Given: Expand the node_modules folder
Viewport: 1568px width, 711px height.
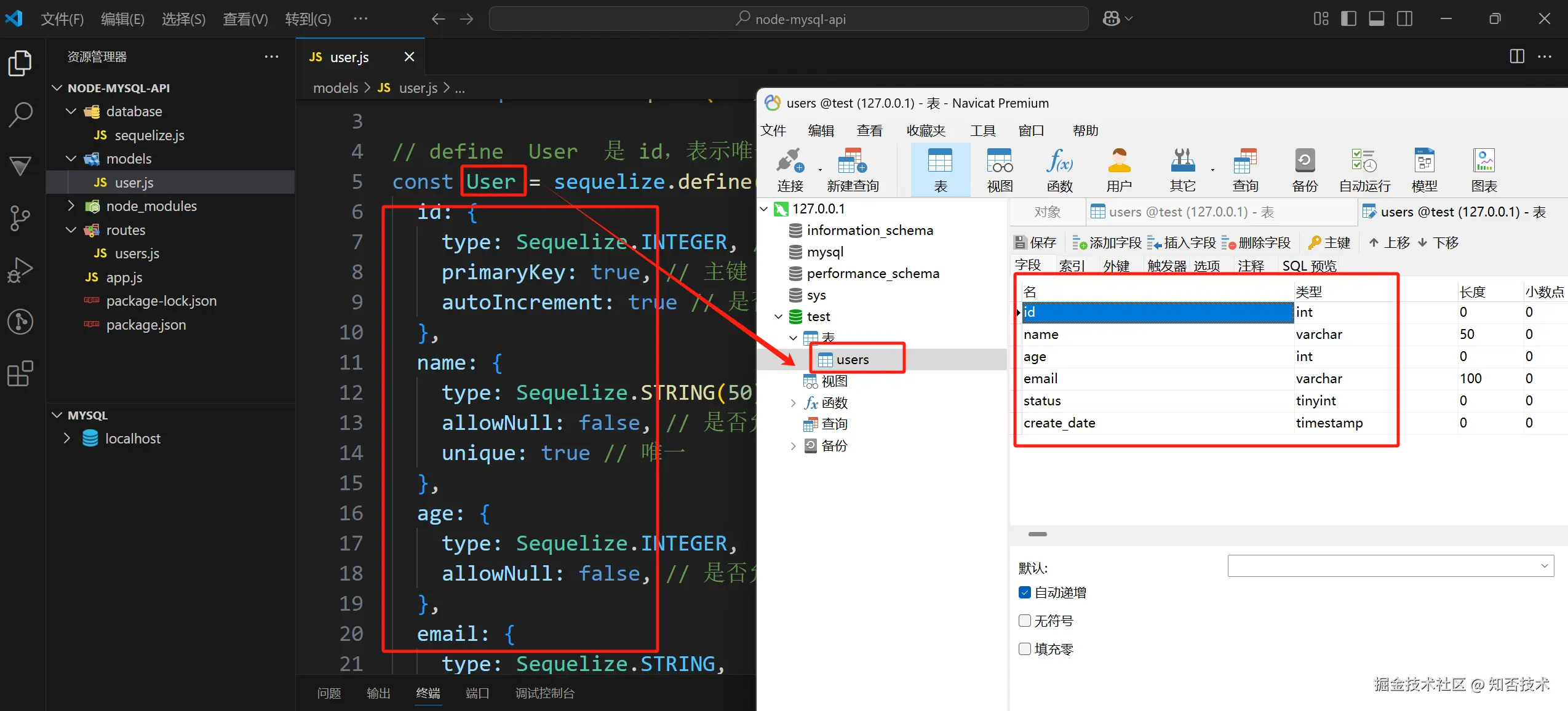Looking at the screenshot, I should point(151,206).
